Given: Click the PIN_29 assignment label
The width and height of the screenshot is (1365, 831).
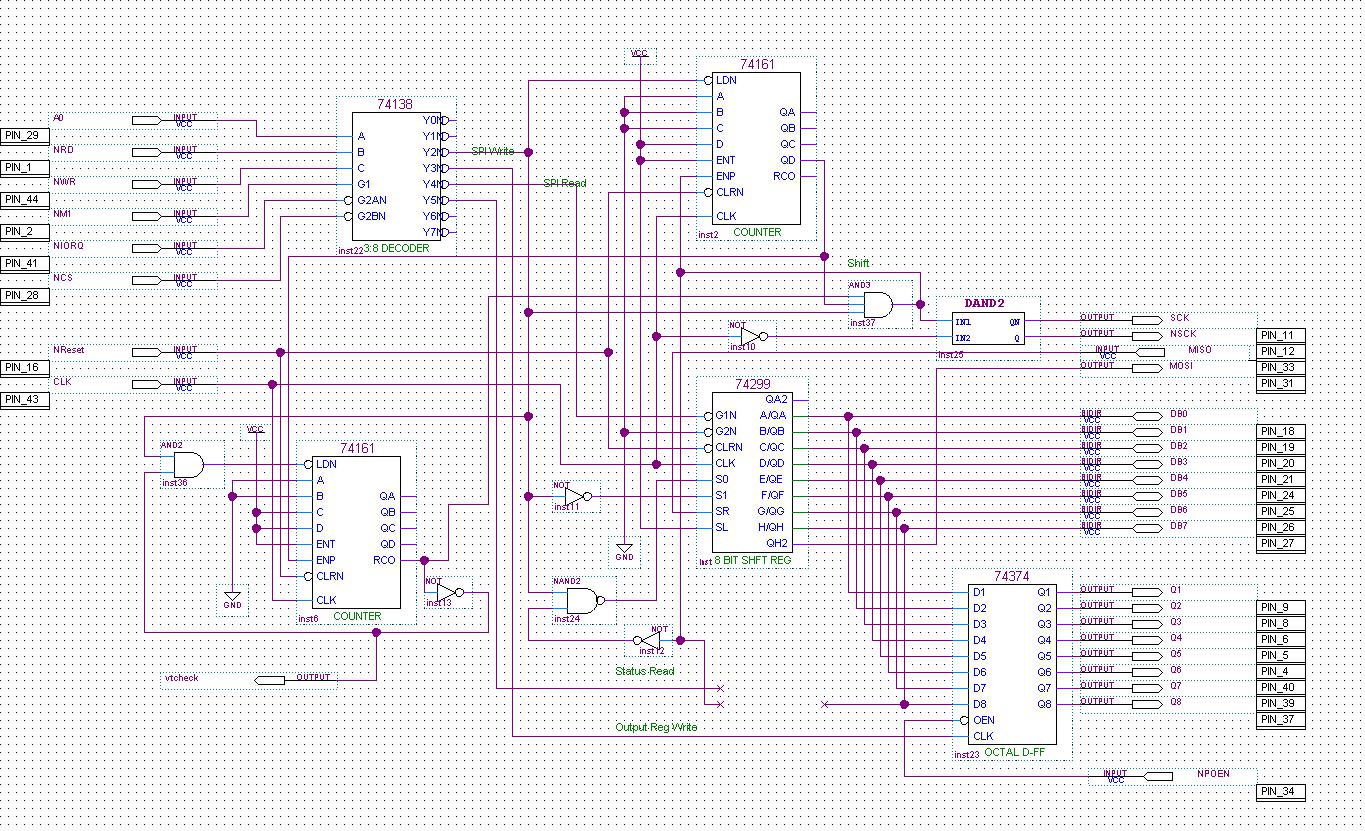Looking at the screenshot, I should pyautogui.click(x=24, y=135).
